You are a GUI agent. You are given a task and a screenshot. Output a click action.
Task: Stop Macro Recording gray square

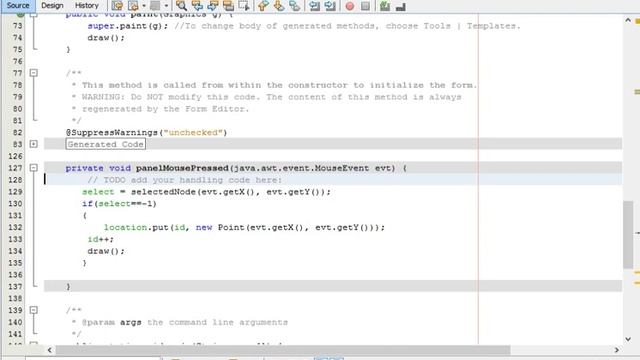point(365,6)
